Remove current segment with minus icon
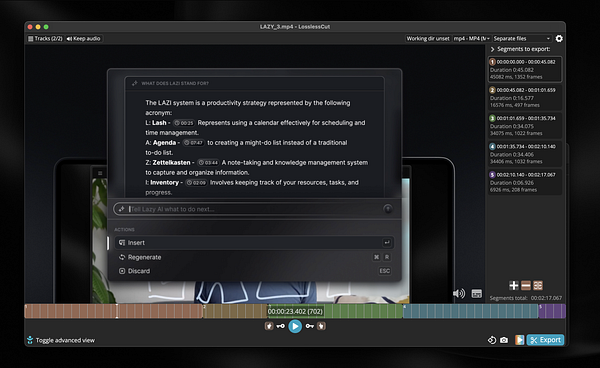 [x=526, y=285]
